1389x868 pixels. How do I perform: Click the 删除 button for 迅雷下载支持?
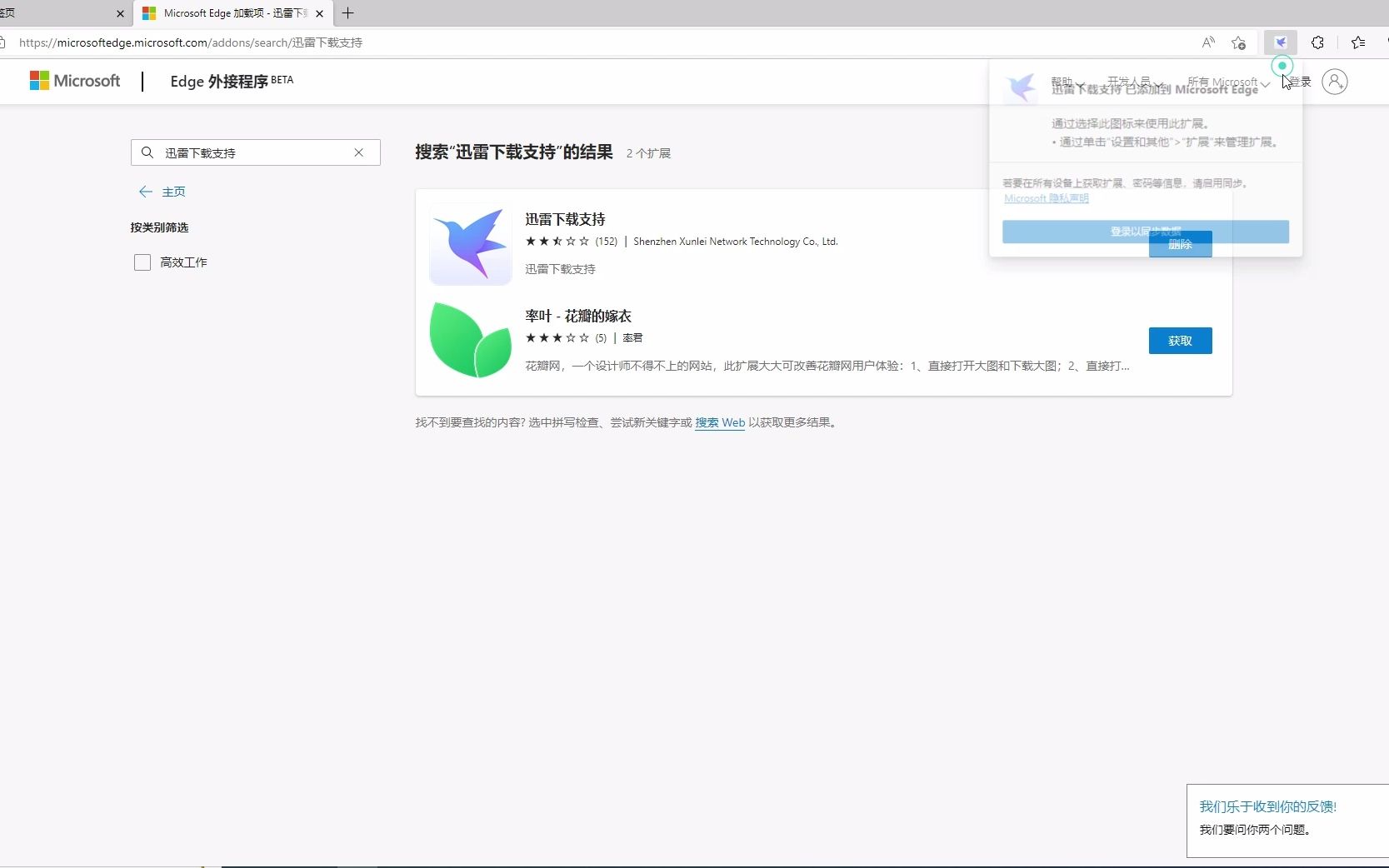click(1180, 244)
